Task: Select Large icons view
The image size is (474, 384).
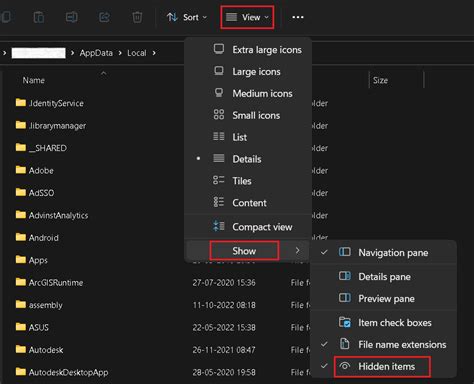Action: pyautogui.click(x=248, y=72)
